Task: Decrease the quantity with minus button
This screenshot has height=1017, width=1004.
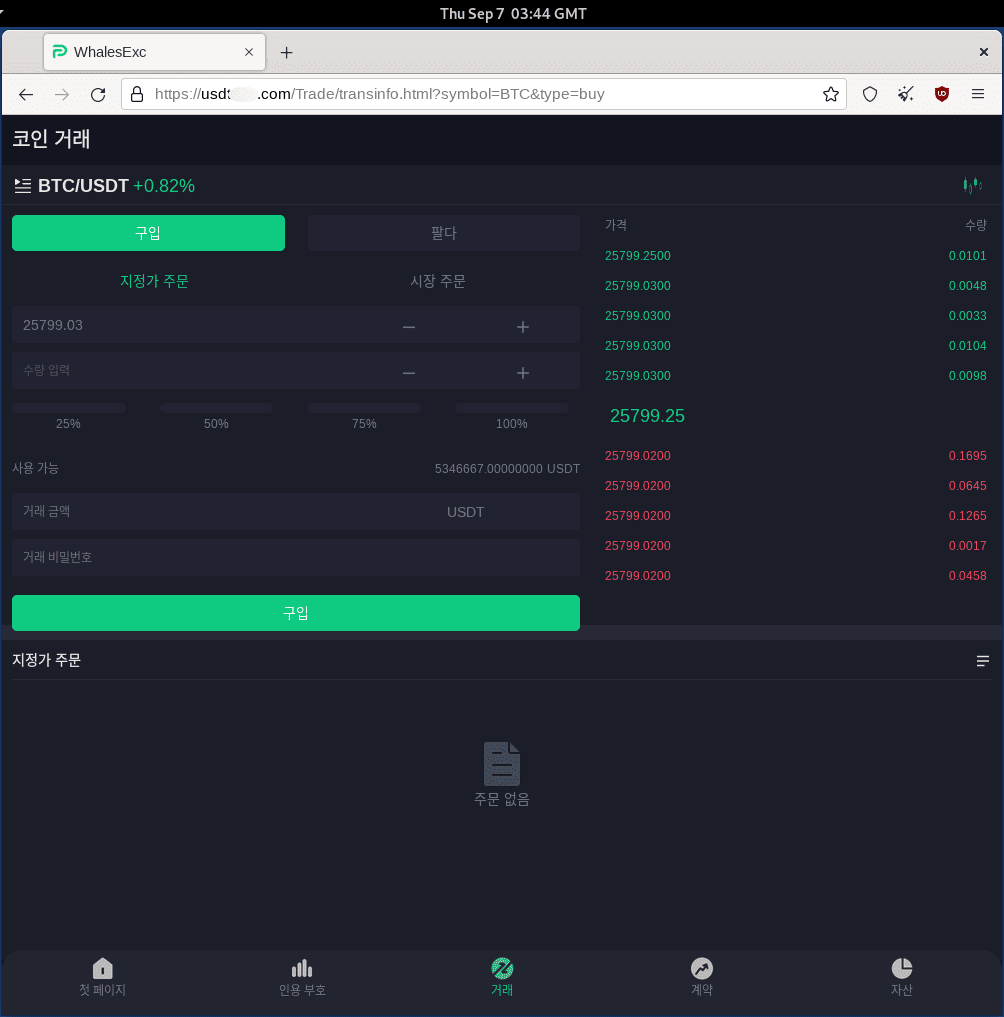Action: pyautogui.click(x=409, y=373)
